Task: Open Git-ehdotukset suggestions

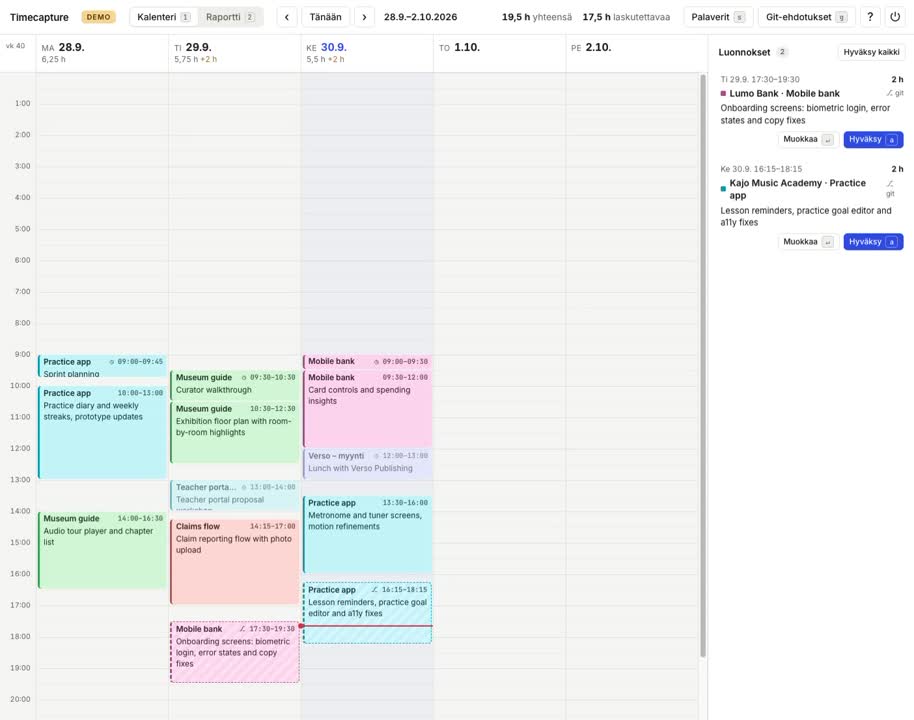Action: (x=806, y=17)
